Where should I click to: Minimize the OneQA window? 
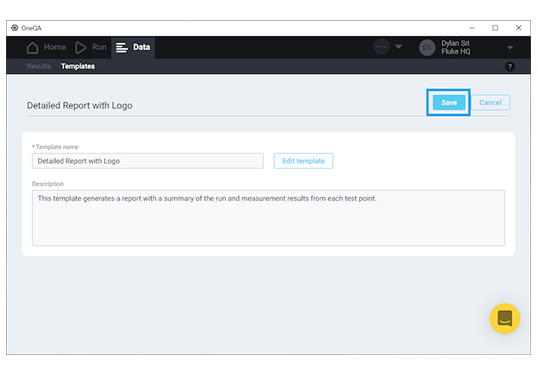click(472, 28)
